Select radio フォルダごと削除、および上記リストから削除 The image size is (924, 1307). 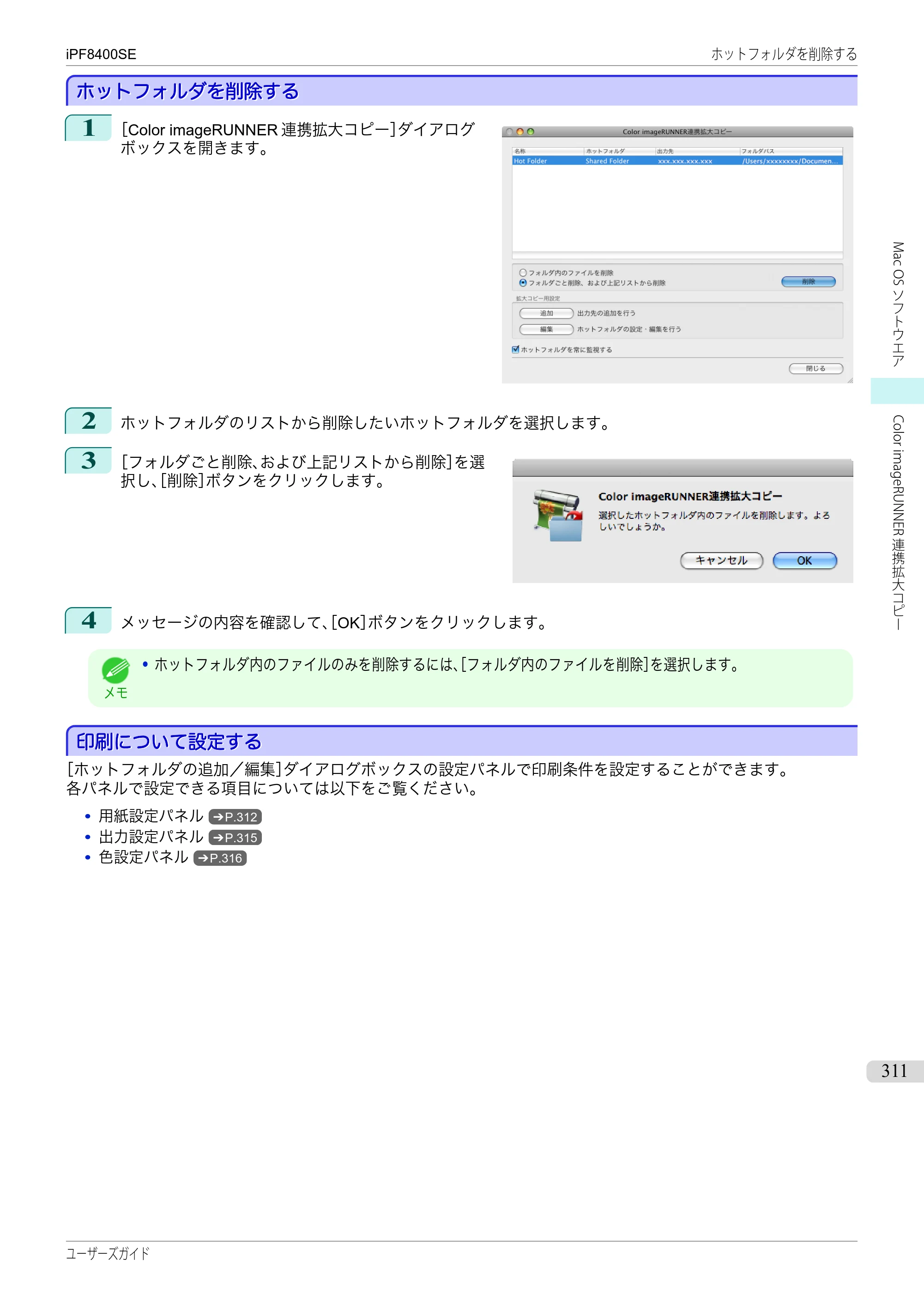tap(523, 283)
